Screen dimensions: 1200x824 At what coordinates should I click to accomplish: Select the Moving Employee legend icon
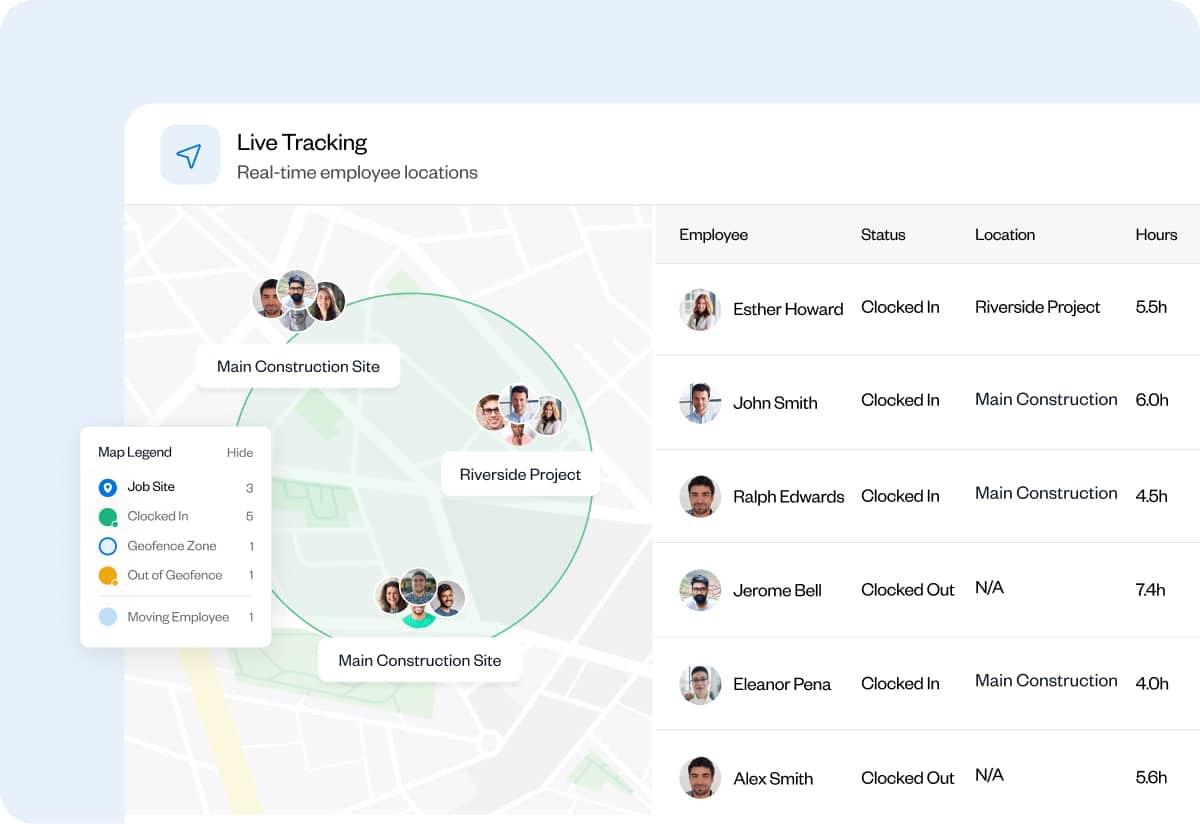click(x=109, y=617)
